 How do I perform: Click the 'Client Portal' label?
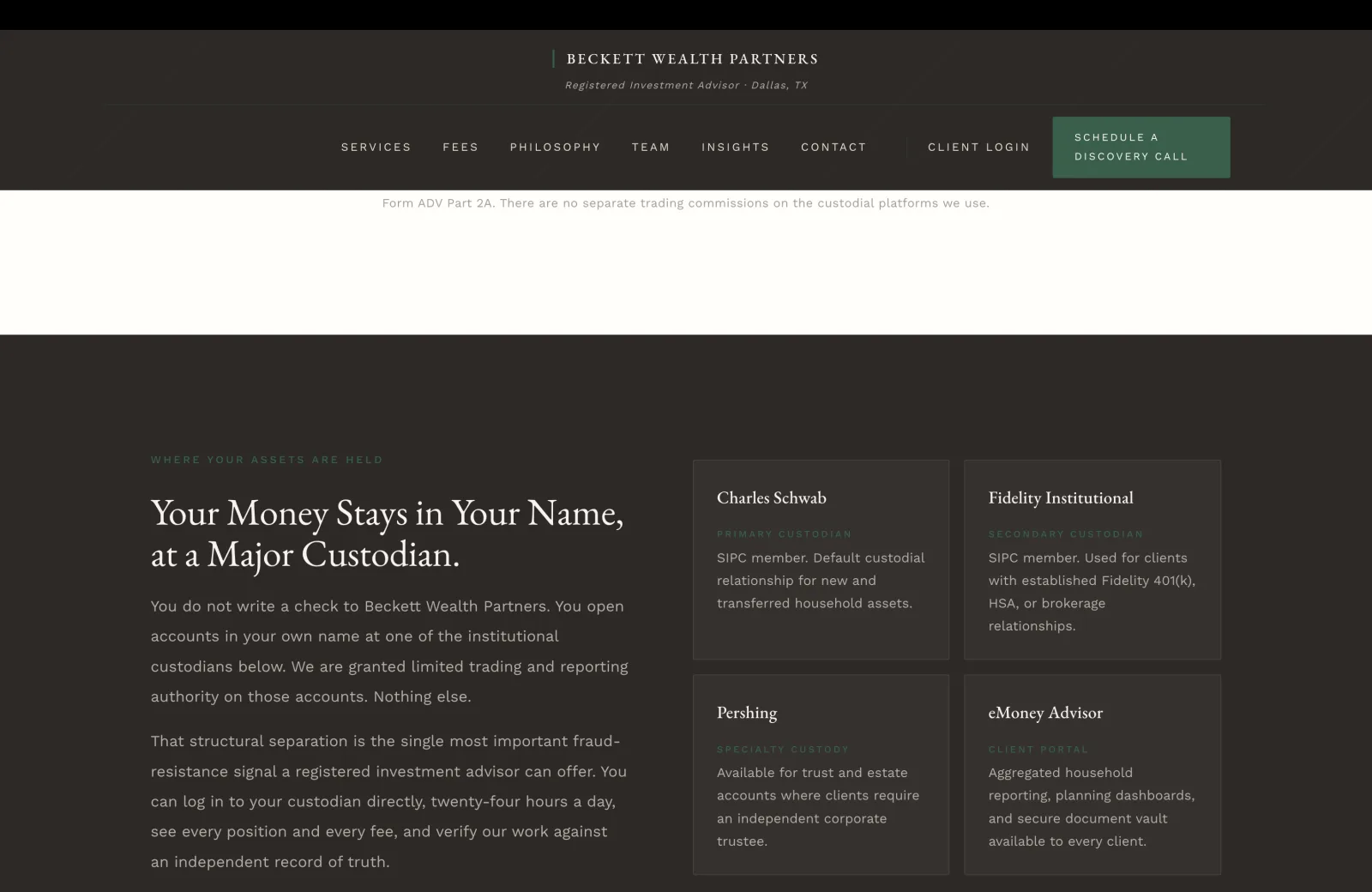coord(1038,749)
